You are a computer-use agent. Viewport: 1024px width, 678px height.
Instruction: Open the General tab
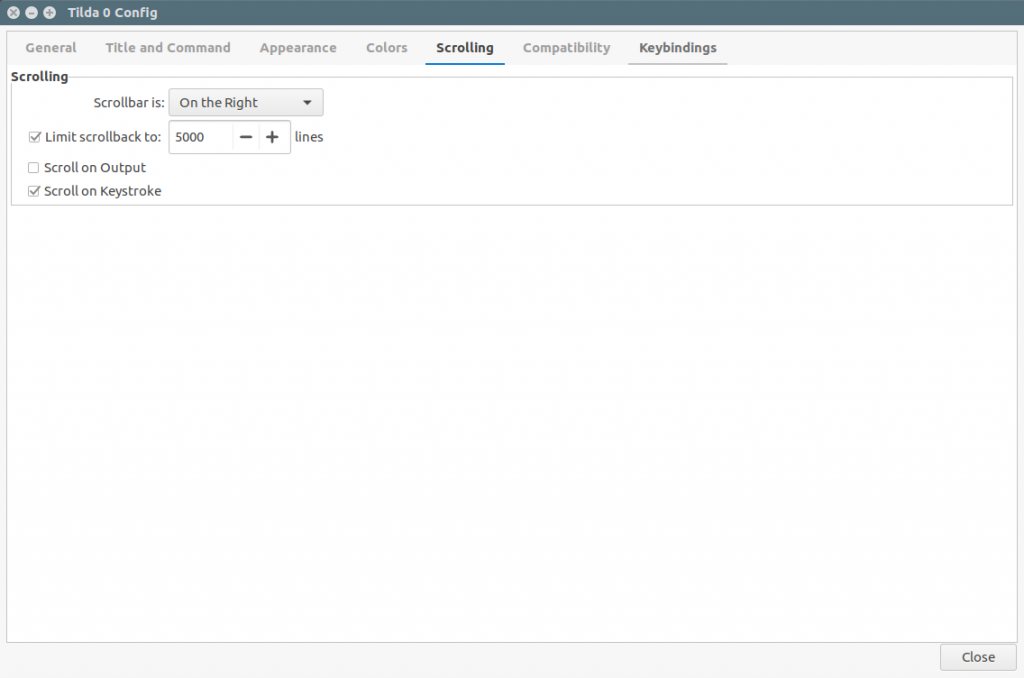(x=50, y=47)
